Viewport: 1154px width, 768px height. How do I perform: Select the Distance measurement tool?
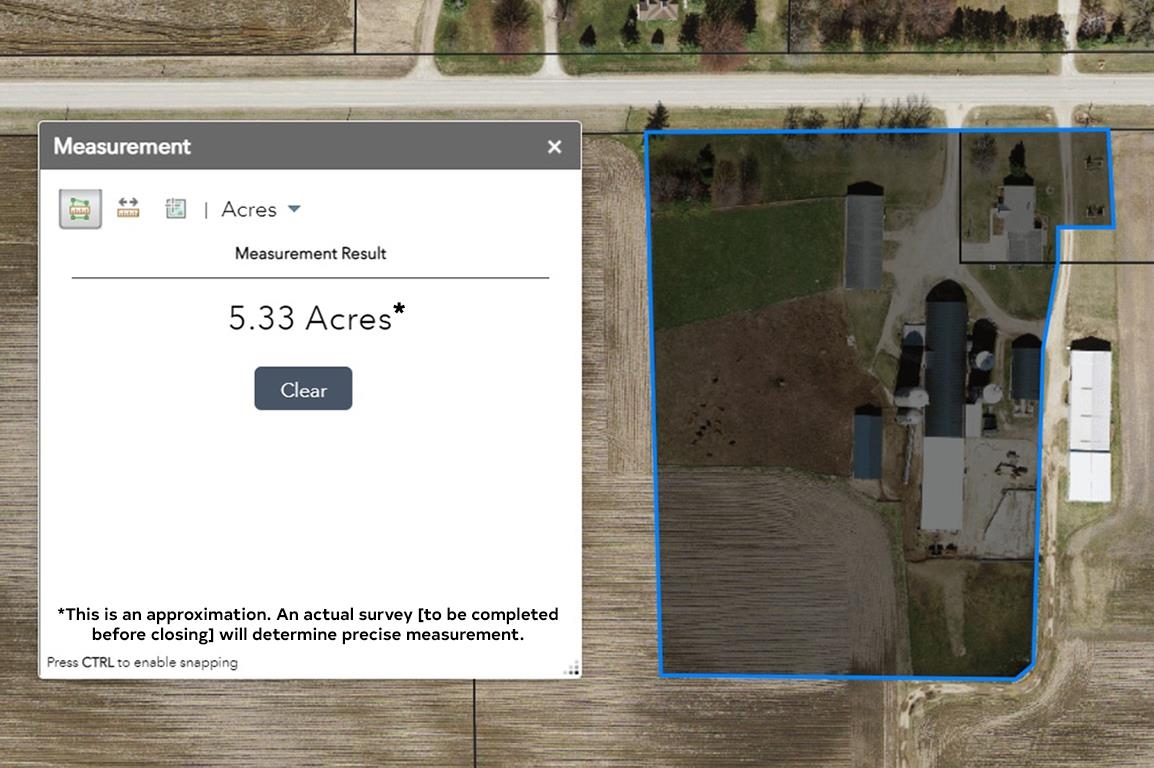tap(128, 208)
